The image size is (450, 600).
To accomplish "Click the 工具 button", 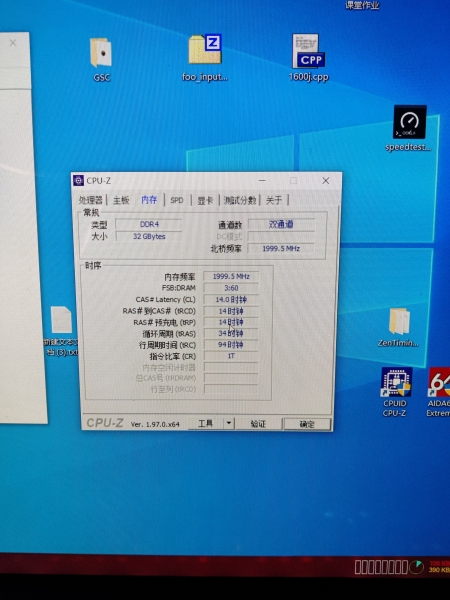I will (205, 423).
